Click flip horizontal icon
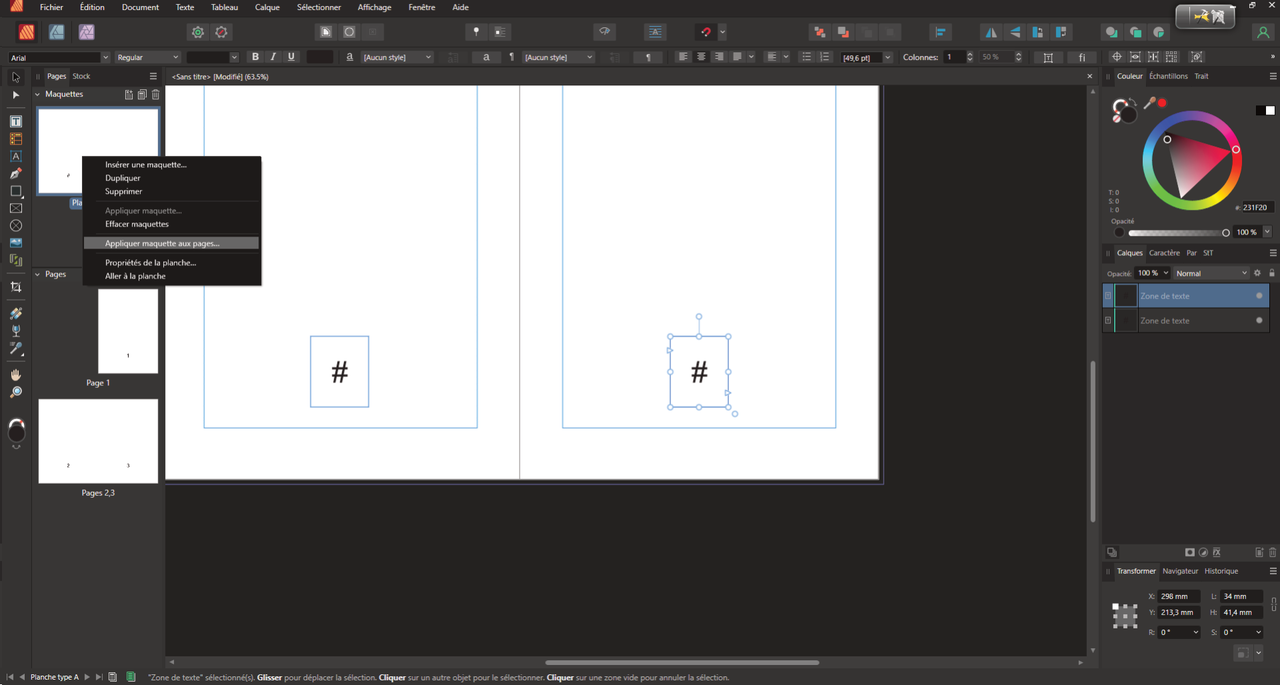 [991, 32]
